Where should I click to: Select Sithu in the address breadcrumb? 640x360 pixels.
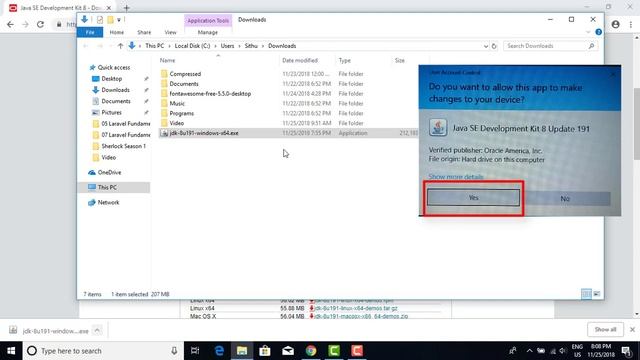pos(251,46)
